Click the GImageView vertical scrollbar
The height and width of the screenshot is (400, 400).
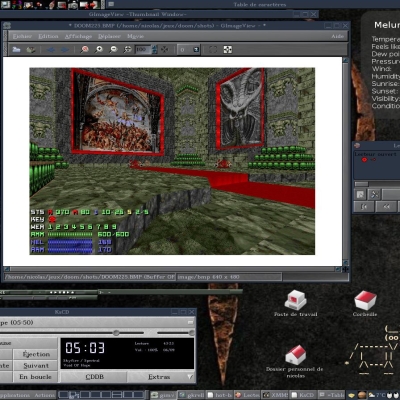point(346,161)
